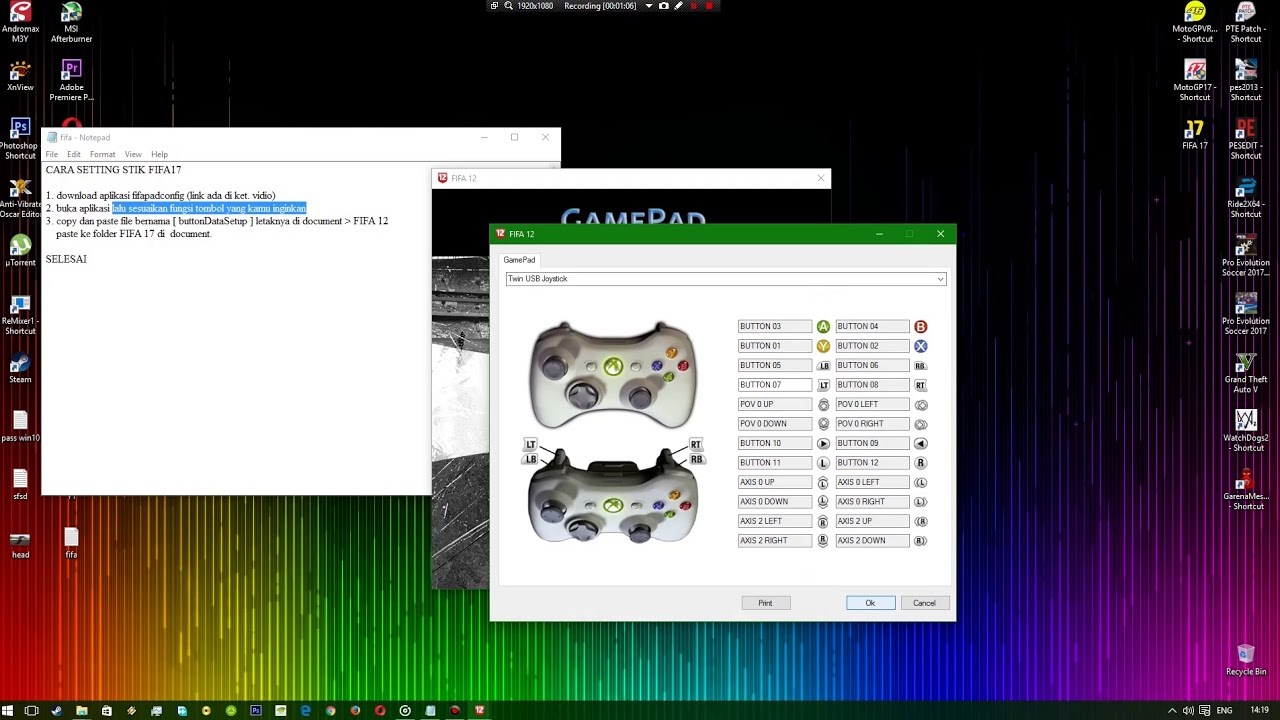The height and width of the screenshot is (720, 1280).
Task: Select the Steam desktop icon
Action: pos(20,368)
